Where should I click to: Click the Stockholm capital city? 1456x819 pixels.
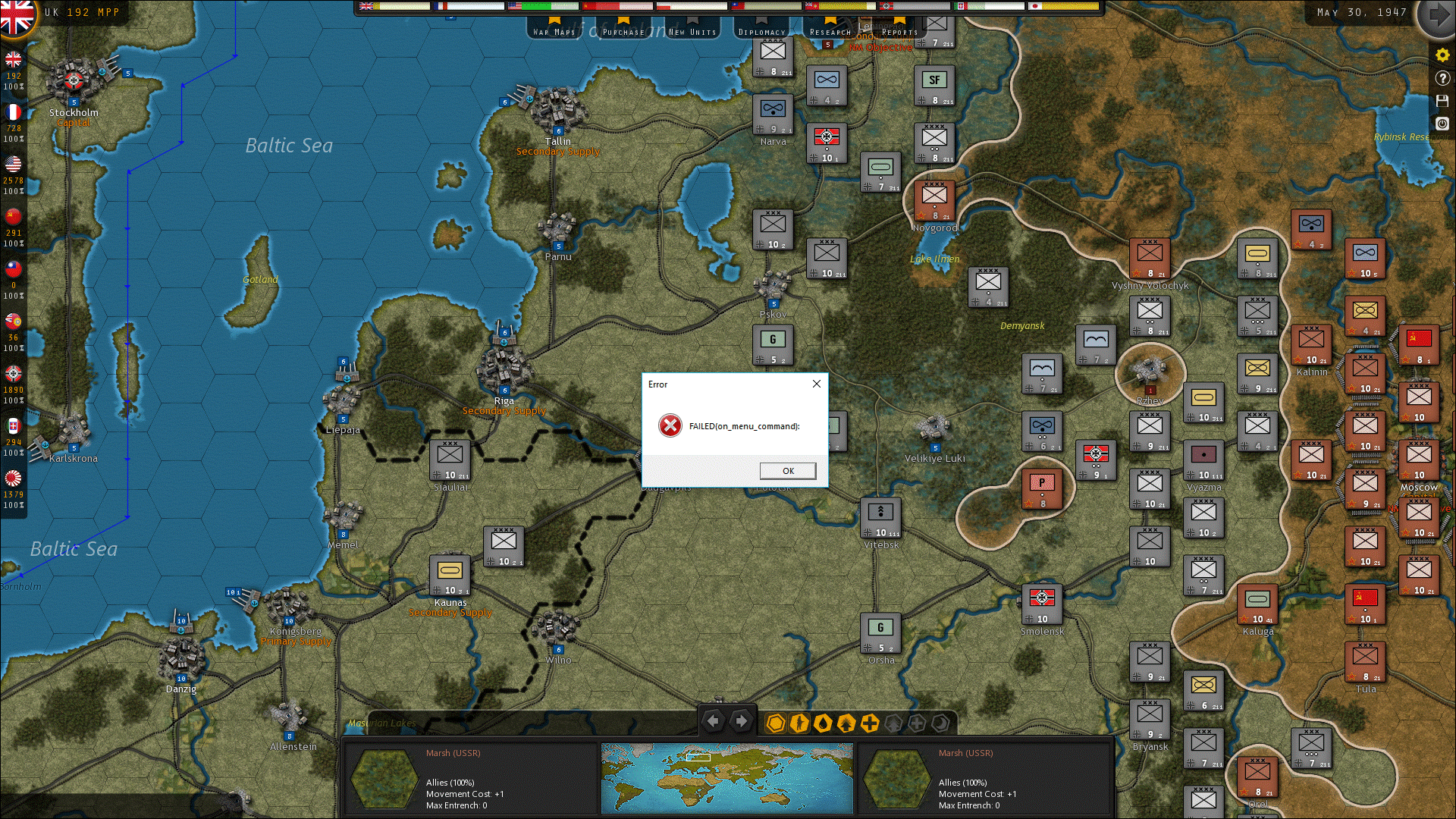pos(74,80)
